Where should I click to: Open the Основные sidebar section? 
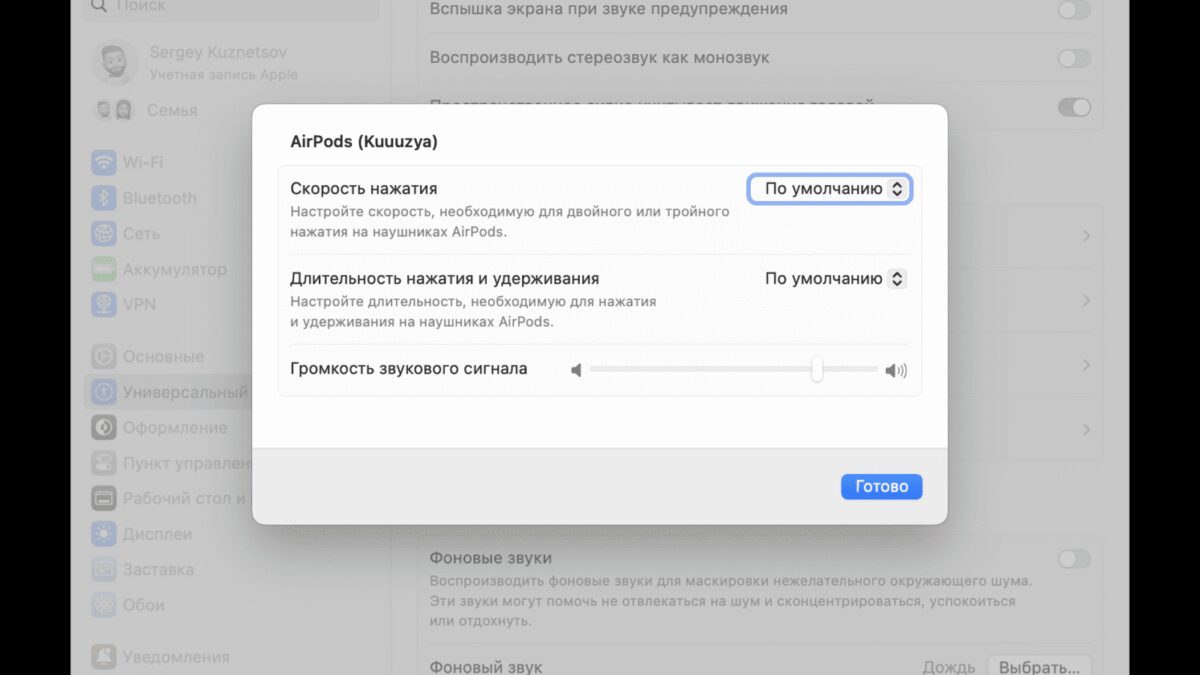[x=163, y=357]
